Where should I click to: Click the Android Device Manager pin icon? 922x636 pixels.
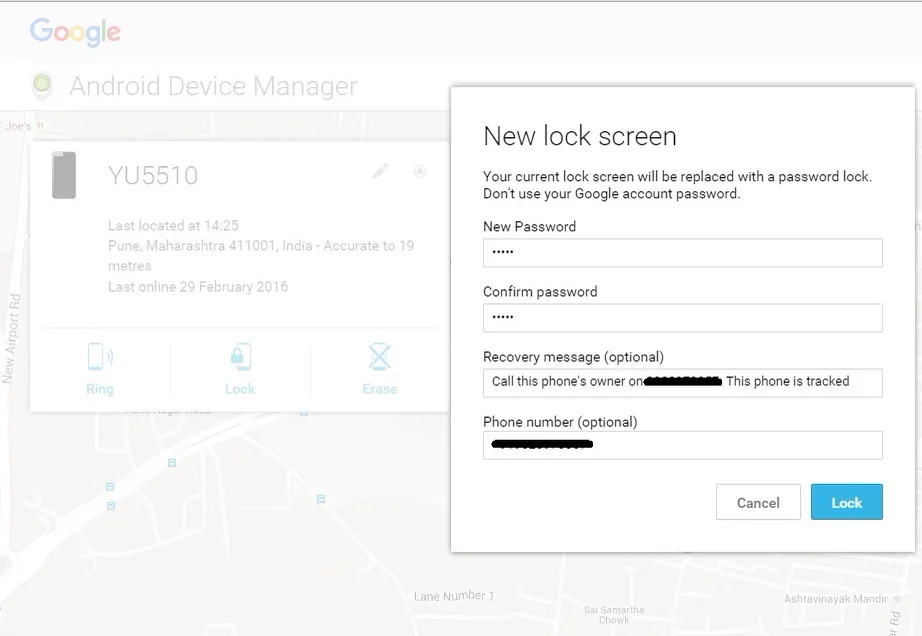(x=42, y=86)
